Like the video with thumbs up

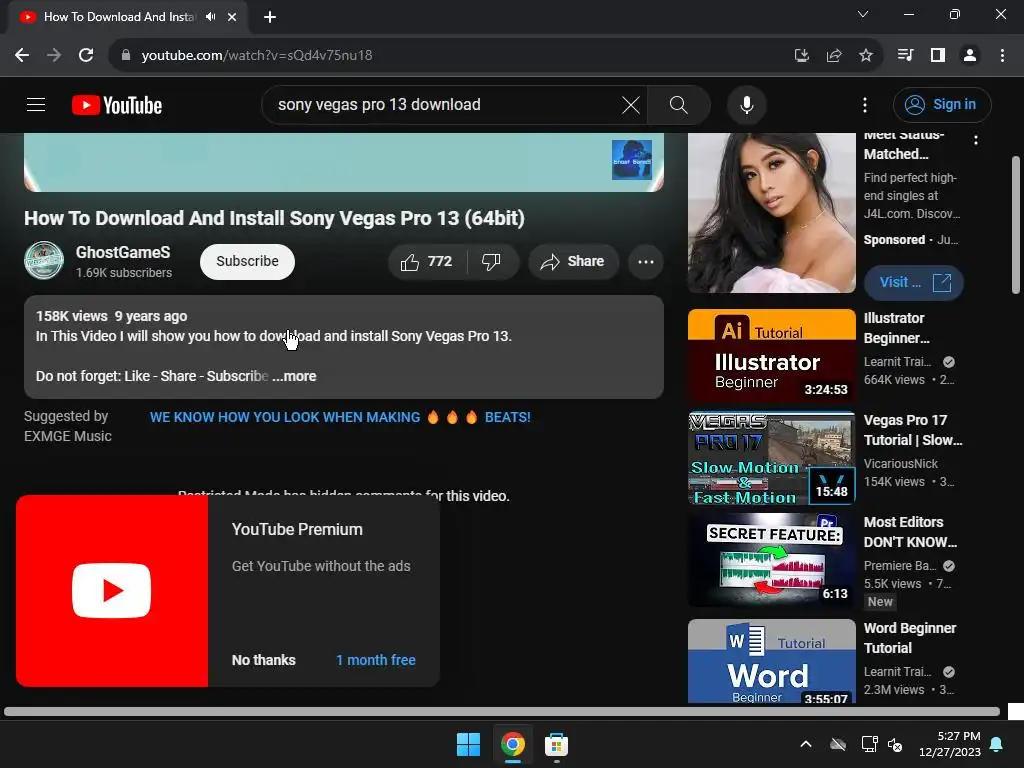click(426, 262)
